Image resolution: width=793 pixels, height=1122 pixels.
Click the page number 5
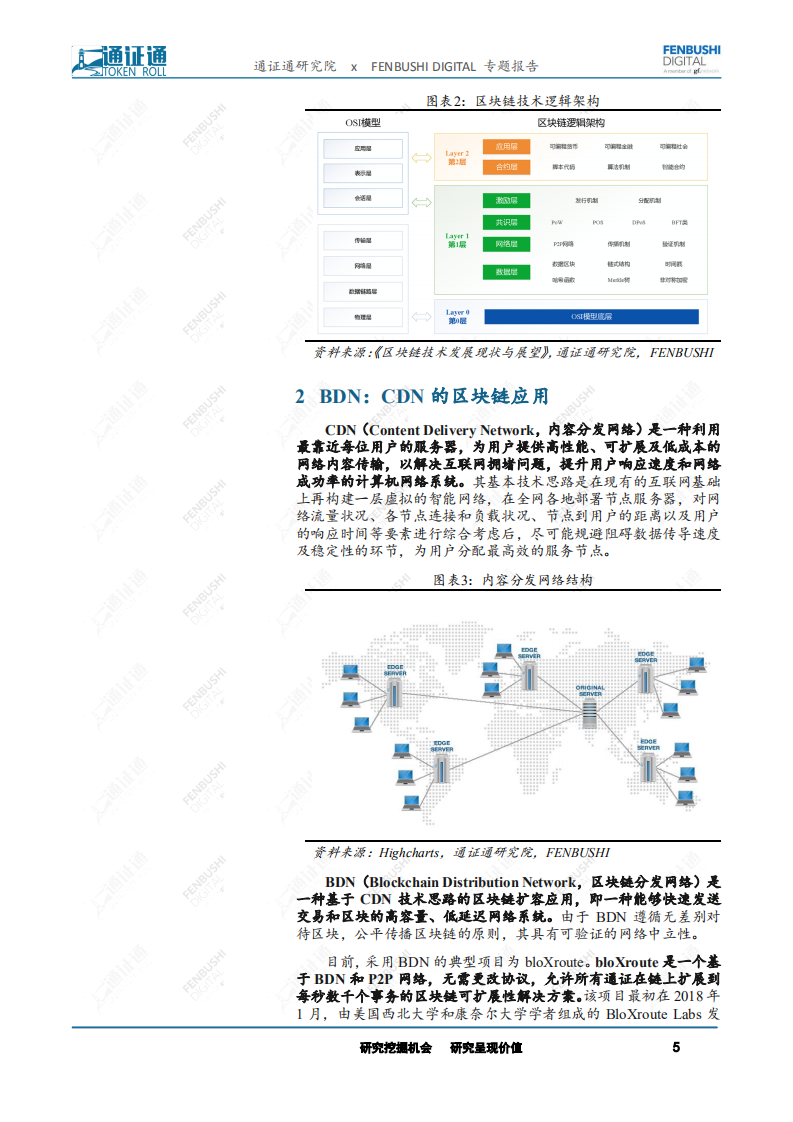pyautogui.click(x=676, y=1047)
